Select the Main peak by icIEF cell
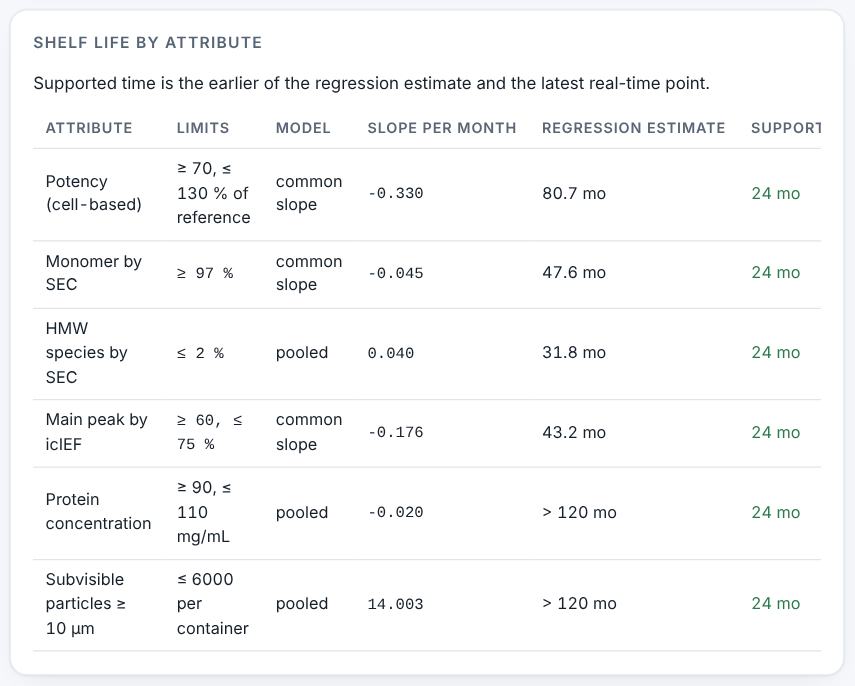855x686 pixels. [x=97, y=432]
